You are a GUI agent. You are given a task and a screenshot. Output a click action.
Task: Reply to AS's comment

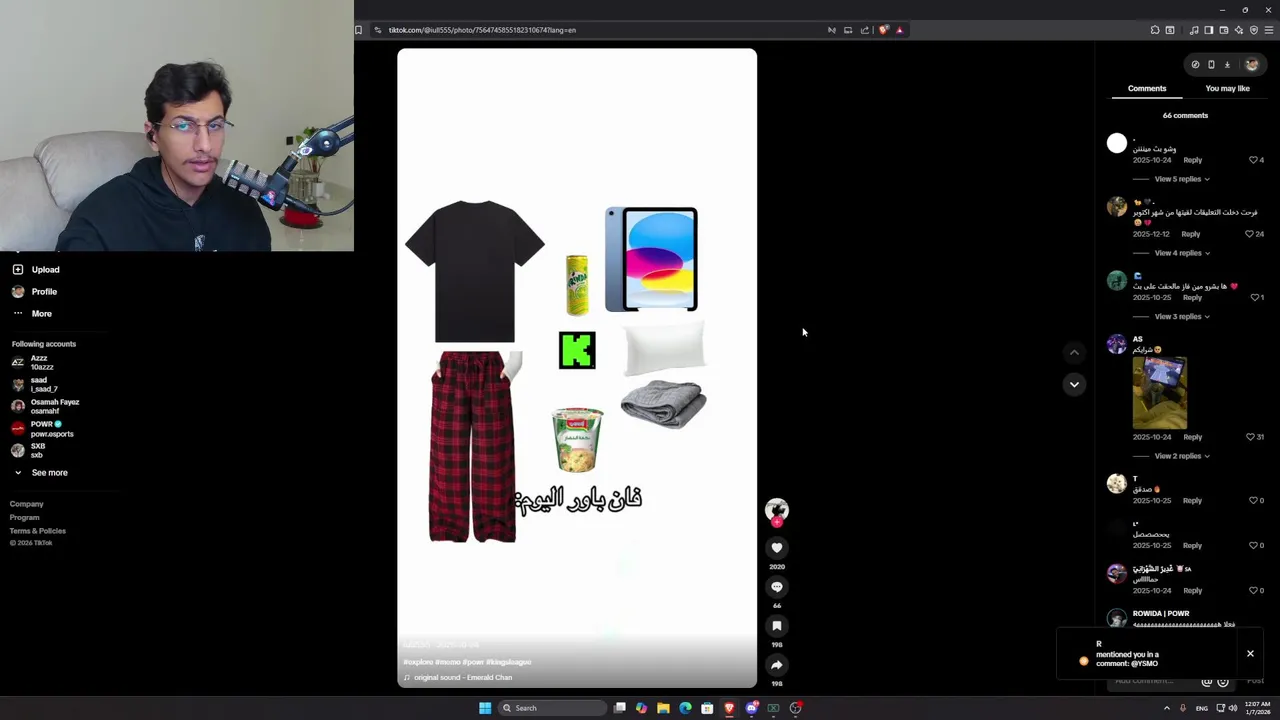(x=1193, y=437)
